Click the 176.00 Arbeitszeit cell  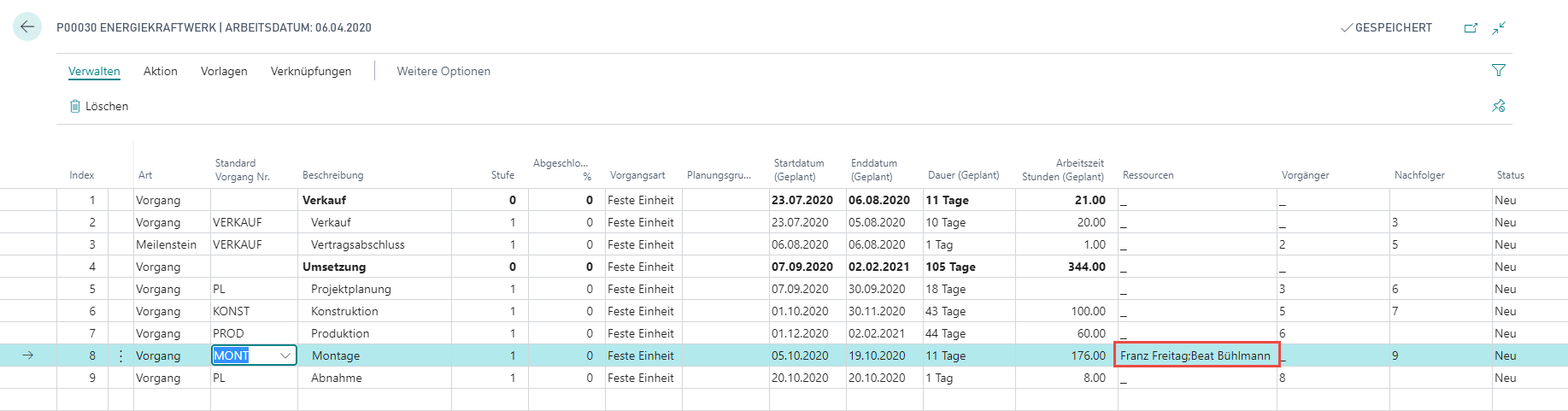[1066, 355]
